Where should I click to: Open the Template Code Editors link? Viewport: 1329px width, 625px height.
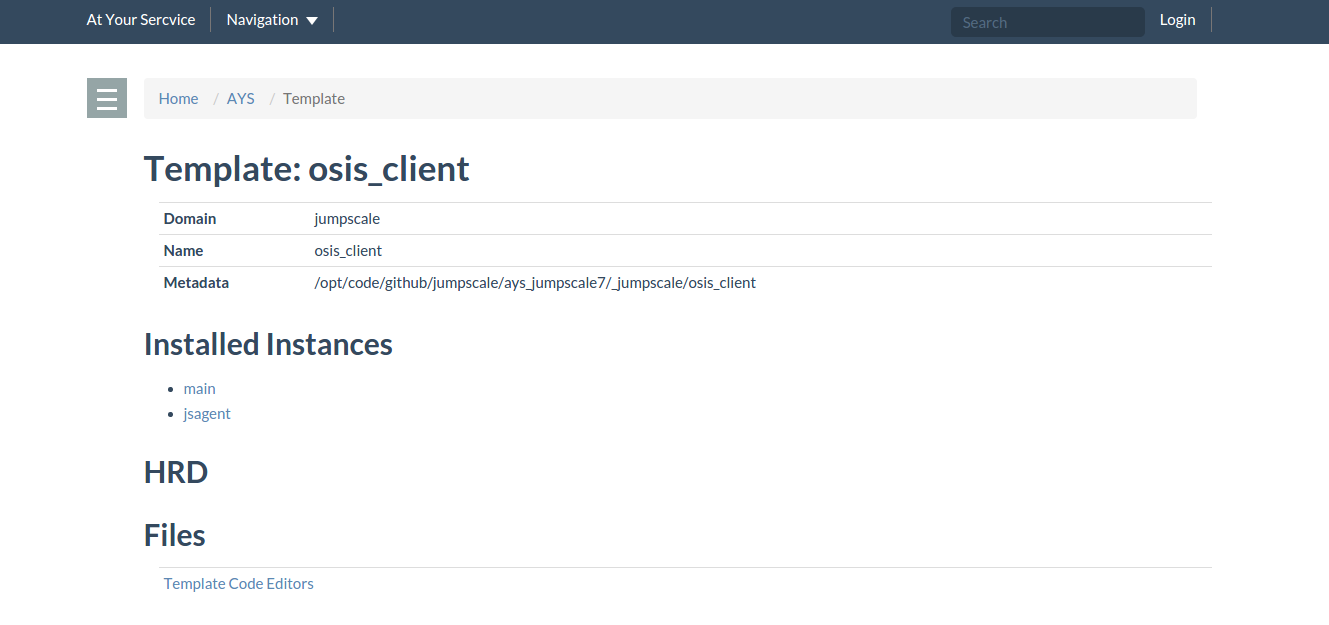pyautogui.click(x=238, y=583)
